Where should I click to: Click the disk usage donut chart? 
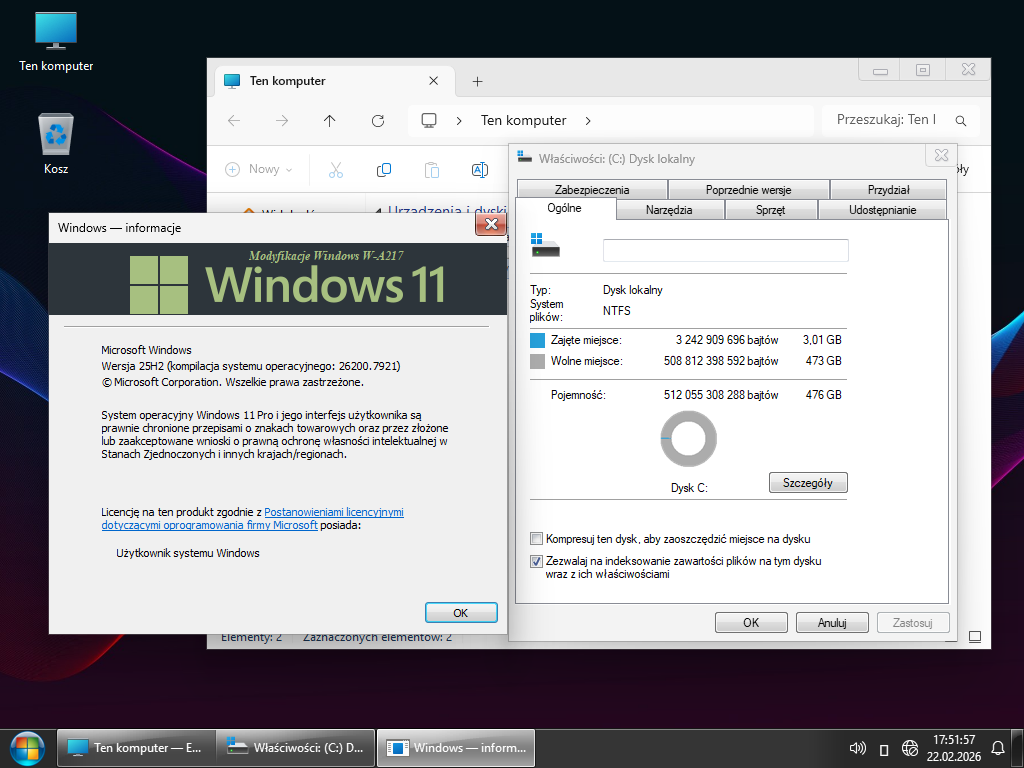click(x=689, y=441)
